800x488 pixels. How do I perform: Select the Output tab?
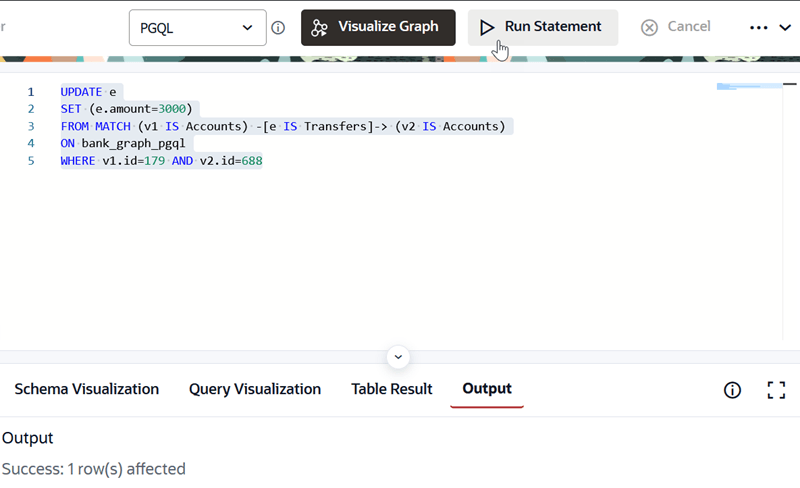[487, 389]
